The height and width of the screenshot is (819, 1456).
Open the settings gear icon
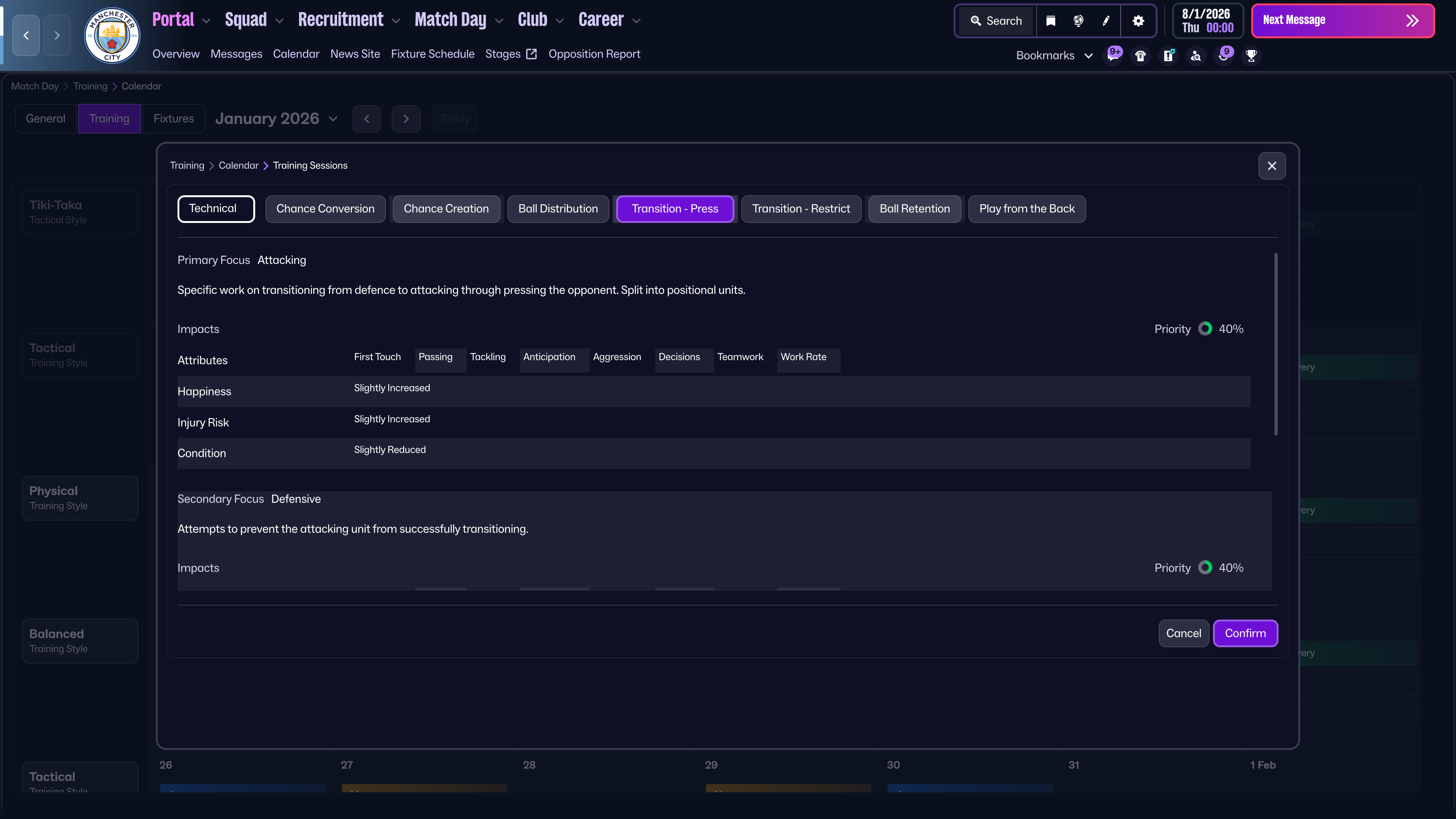pyautogui.click(x=1138, y=21)
